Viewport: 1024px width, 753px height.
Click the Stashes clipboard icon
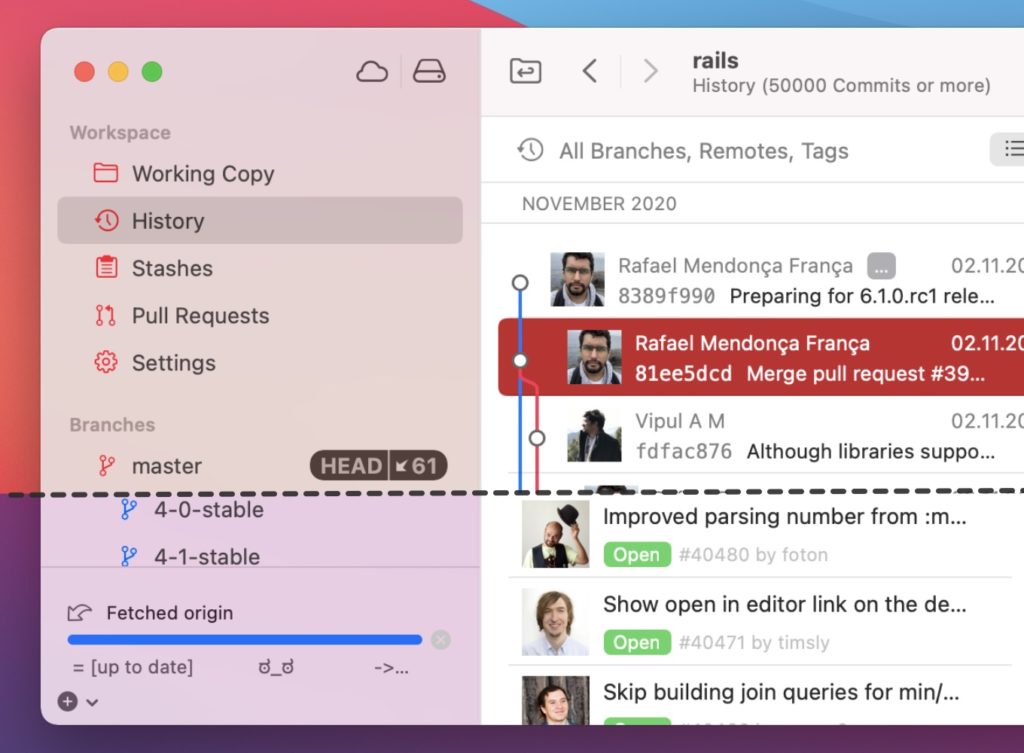click(x=106, y=267)
